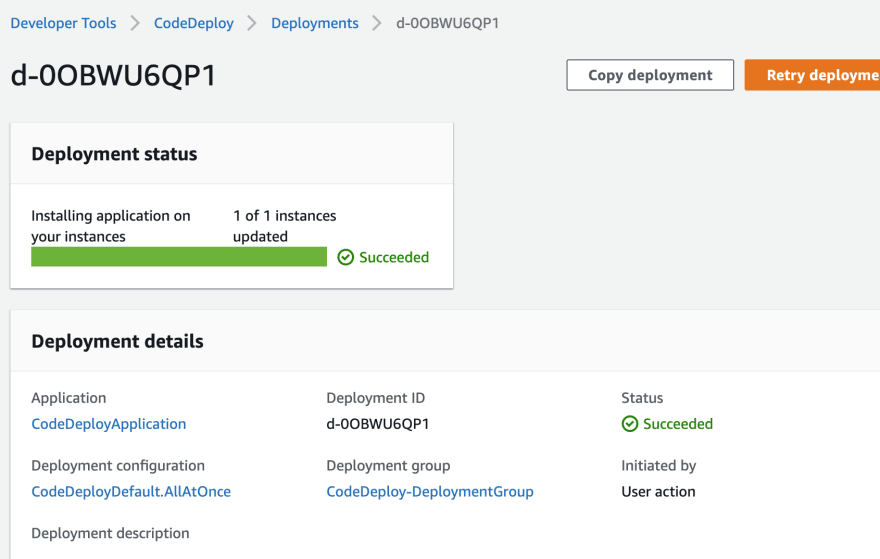
Task: Click the green deployment progress bar
Action: pos(179,256)
